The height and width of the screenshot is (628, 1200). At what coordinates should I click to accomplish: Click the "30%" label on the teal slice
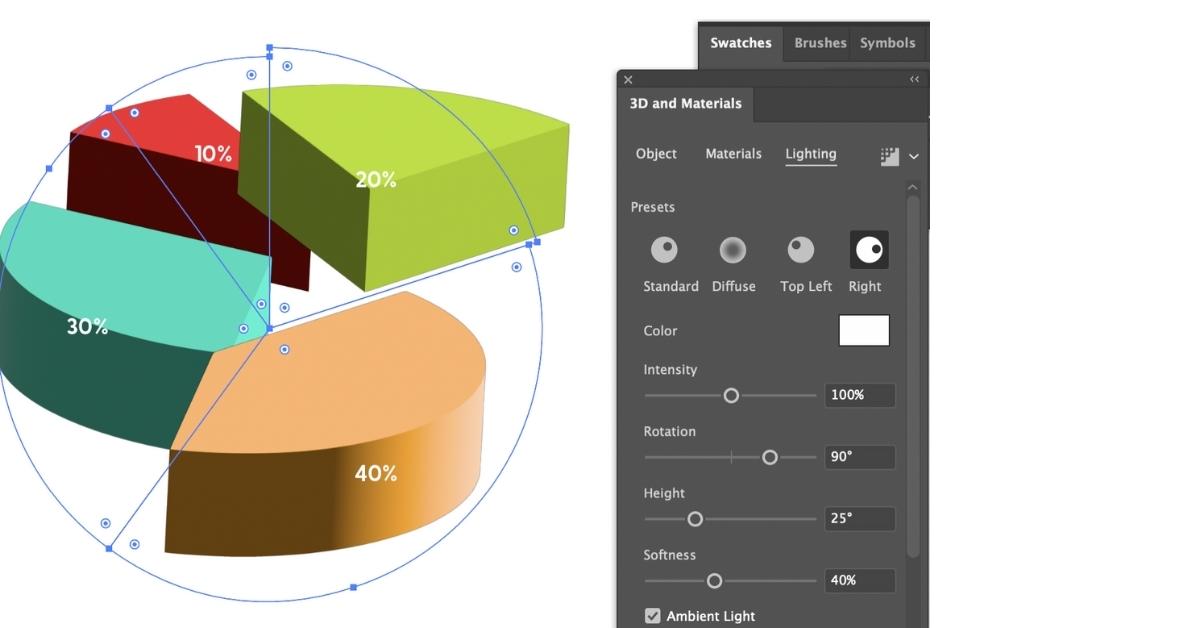(88, 327)
